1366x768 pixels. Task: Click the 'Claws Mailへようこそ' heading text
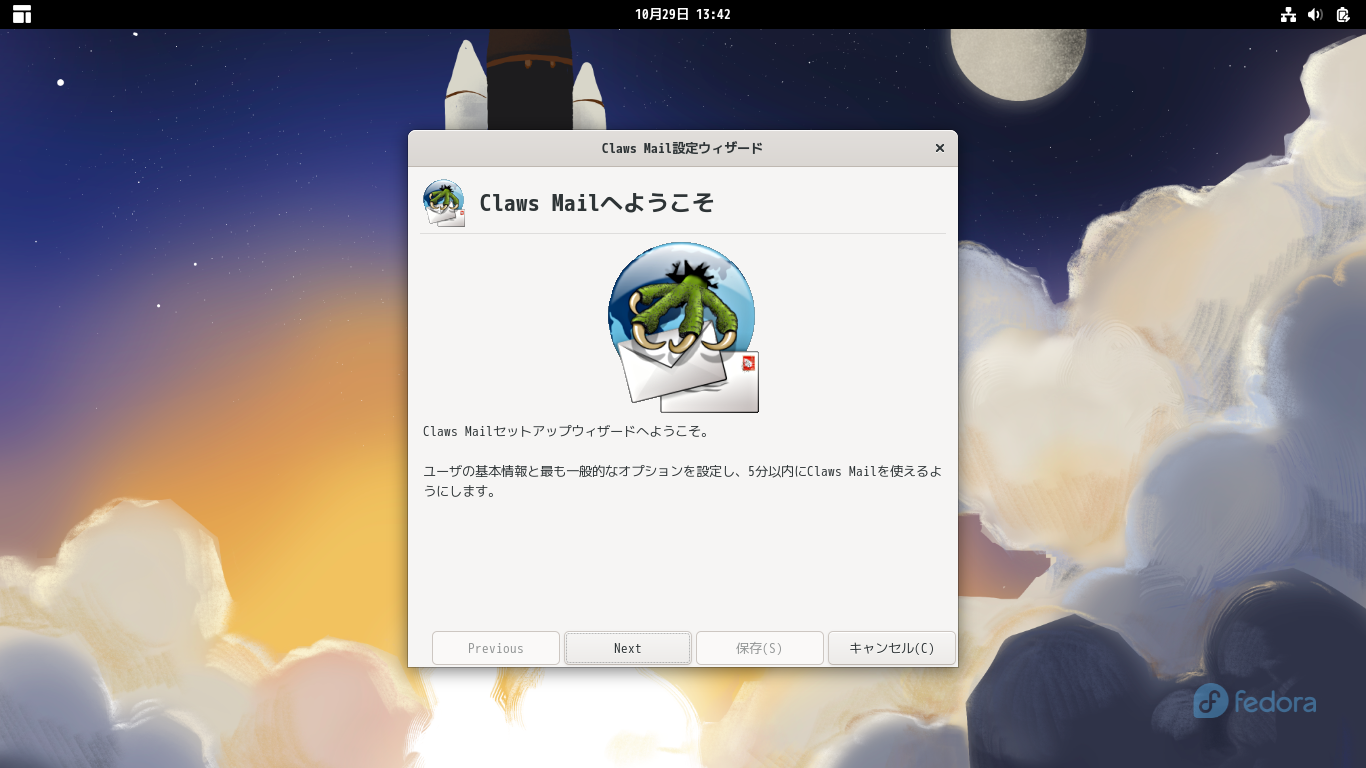pos(597,203)
